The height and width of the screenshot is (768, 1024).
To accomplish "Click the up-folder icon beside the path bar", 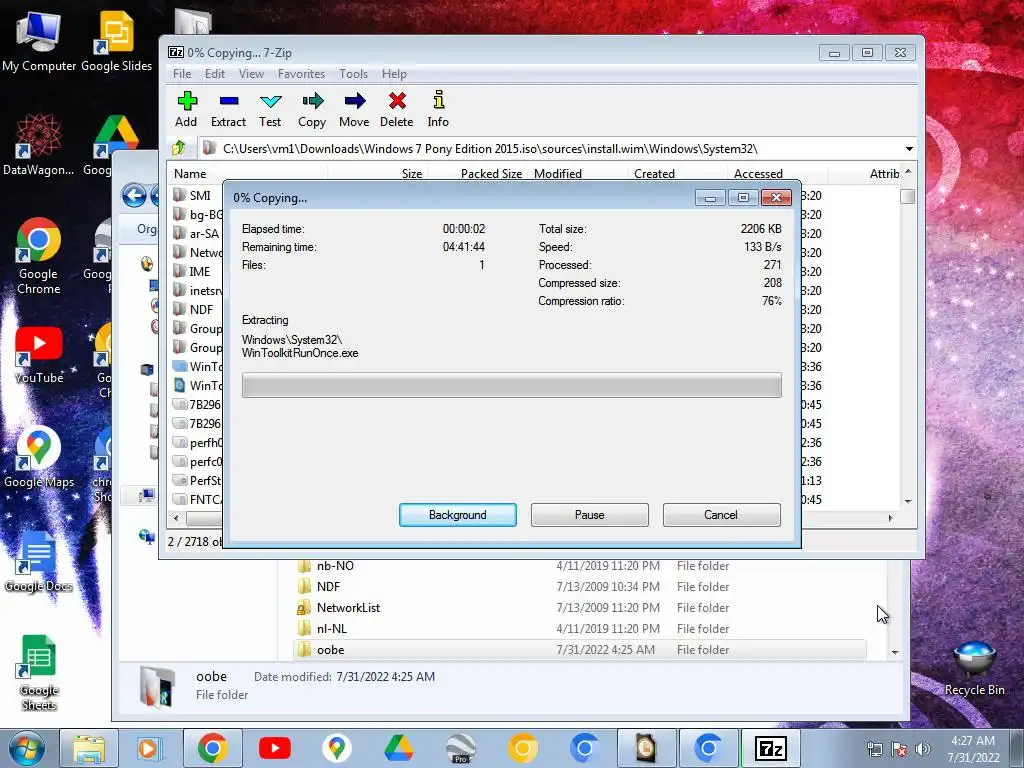I will coord(179,148).
